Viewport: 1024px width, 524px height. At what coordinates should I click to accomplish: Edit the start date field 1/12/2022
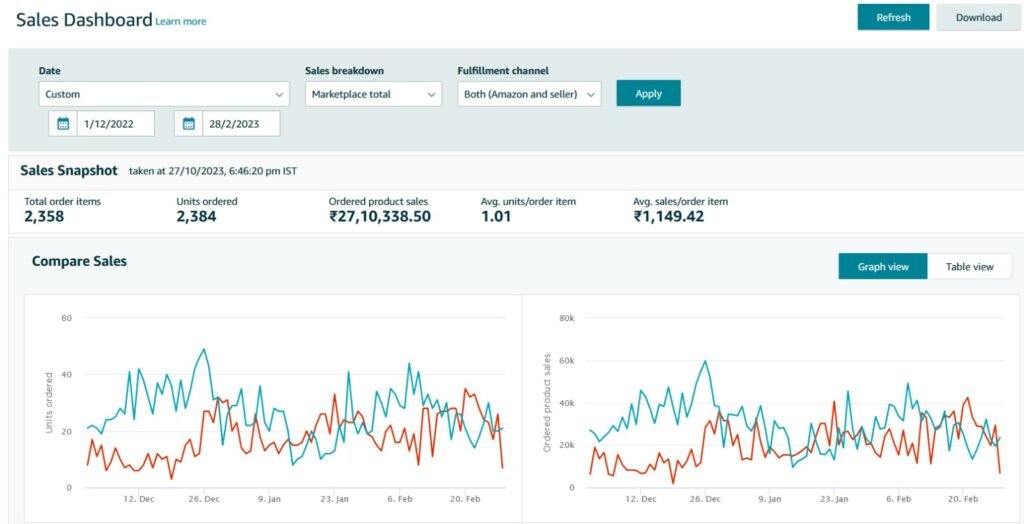point(116,123)
